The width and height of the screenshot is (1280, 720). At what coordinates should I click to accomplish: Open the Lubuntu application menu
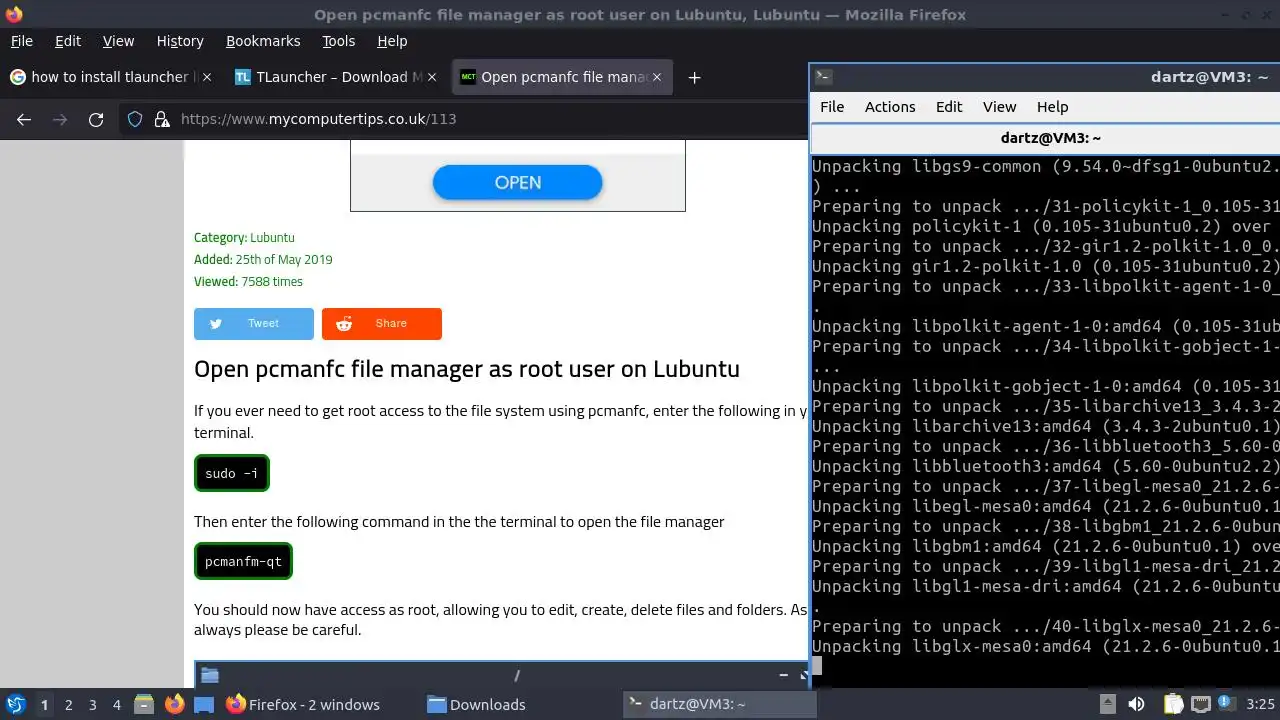pos(15,704)
